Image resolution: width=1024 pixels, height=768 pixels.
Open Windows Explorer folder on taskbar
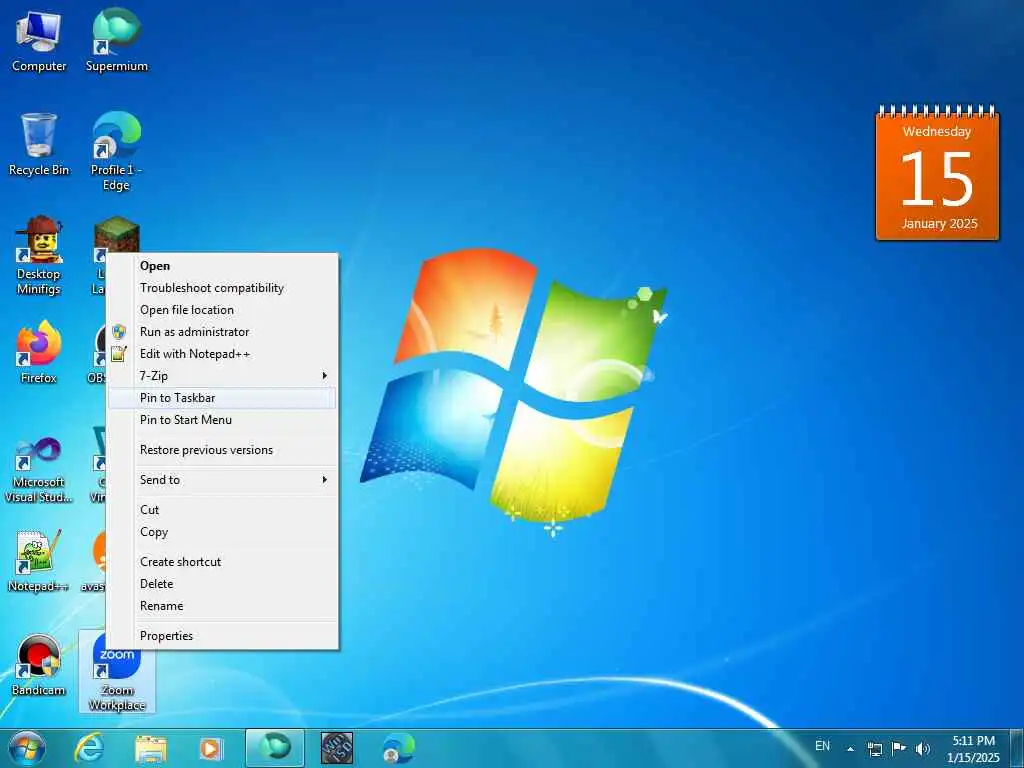[151, 749]
